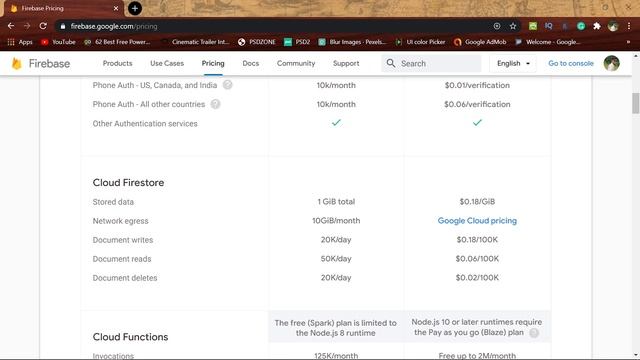This screenshot has height=360, width=640.
Task: Open the UI color Picker bookmark
Action: 420,42
